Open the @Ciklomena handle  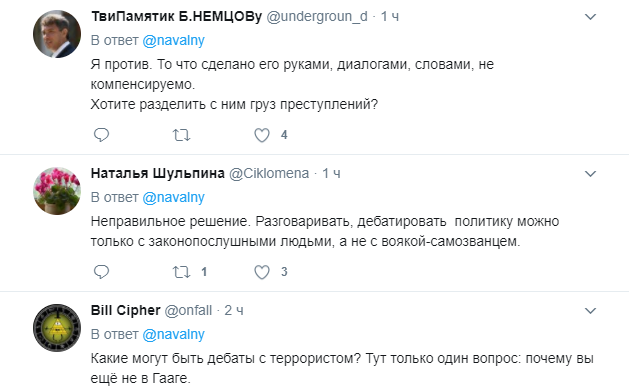[269, 173]
